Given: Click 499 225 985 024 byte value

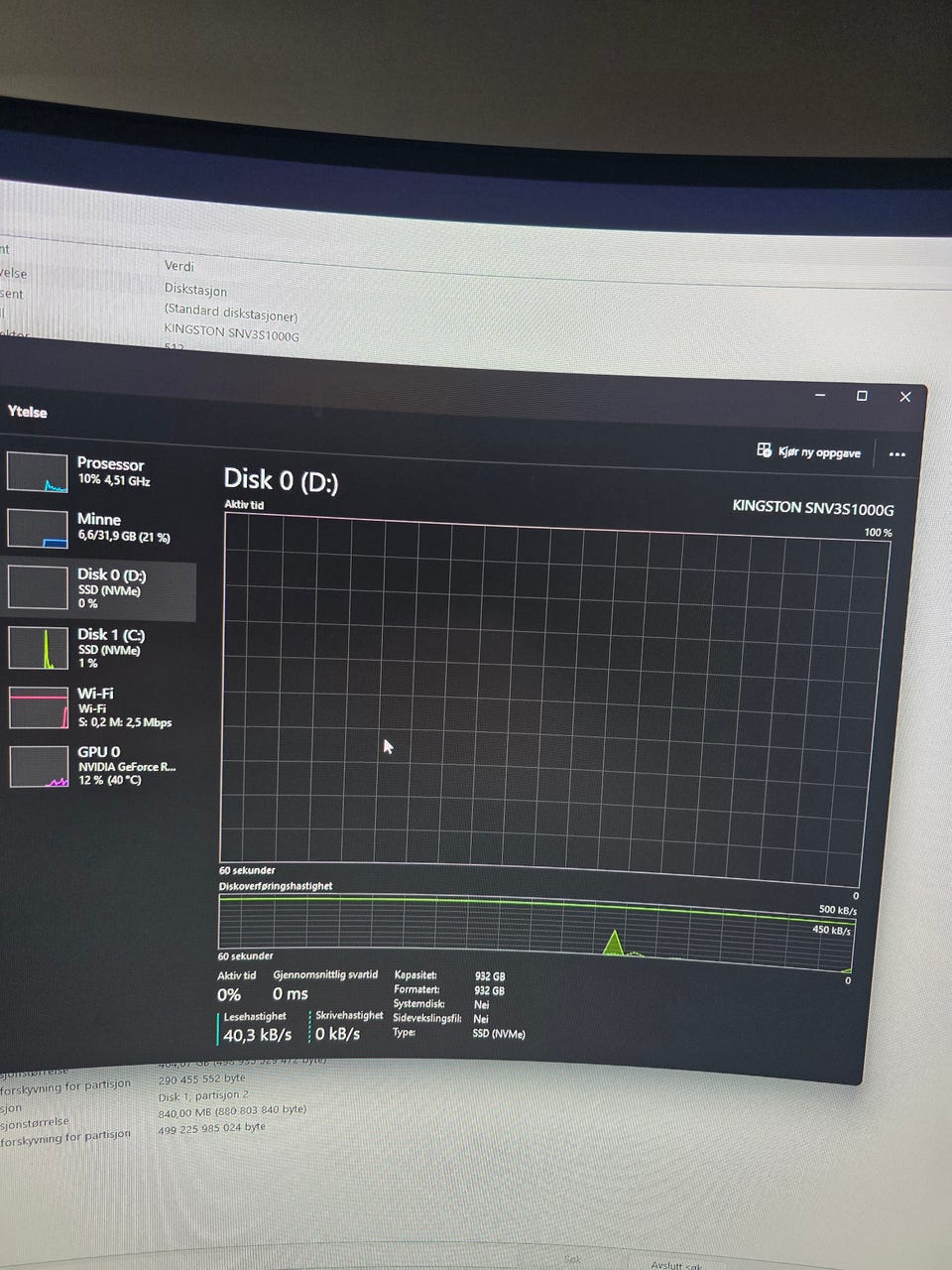Looking at the screenshot, I should (x=212, y=1127).
